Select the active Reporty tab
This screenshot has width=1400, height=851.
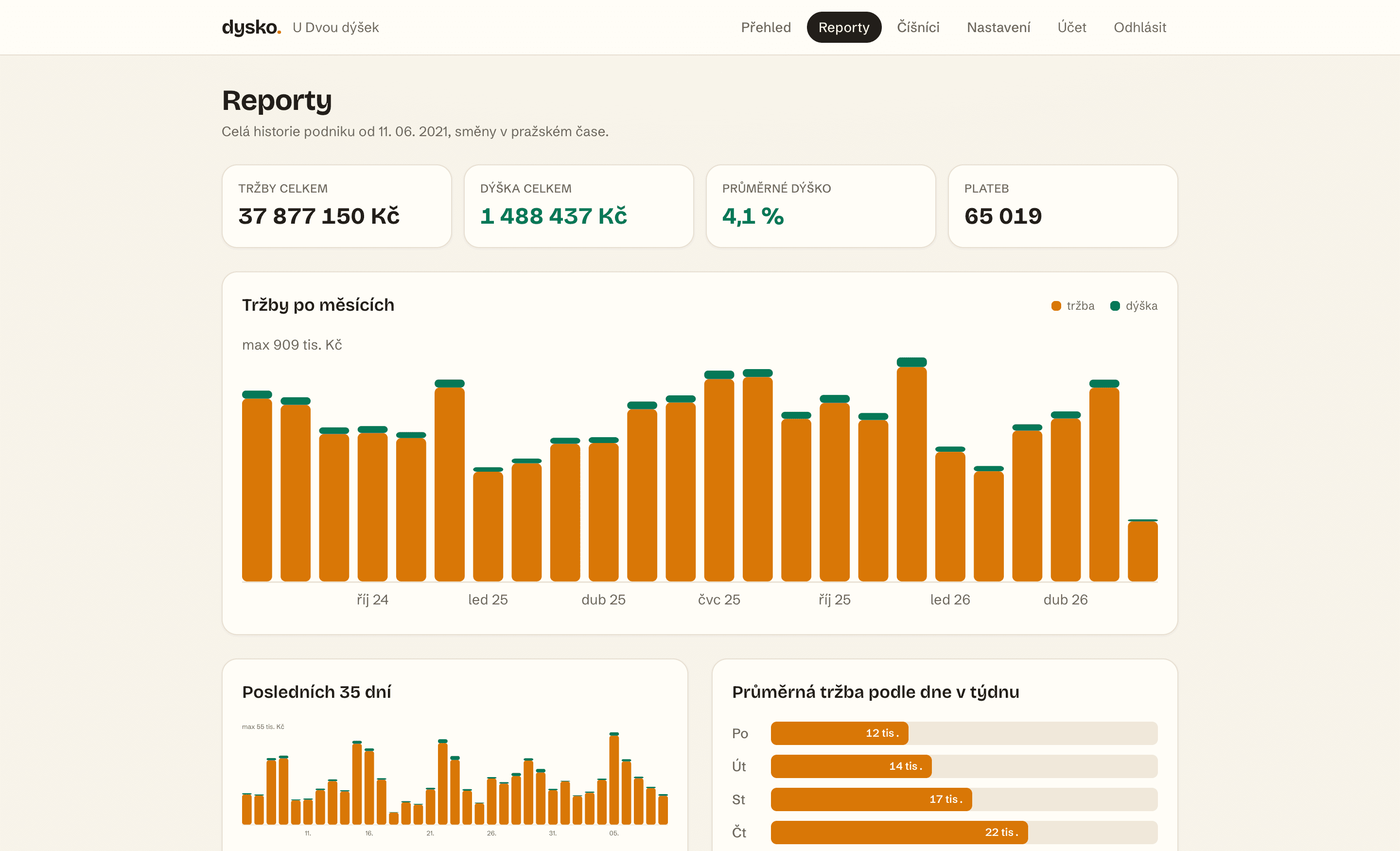tap(844, 27)
